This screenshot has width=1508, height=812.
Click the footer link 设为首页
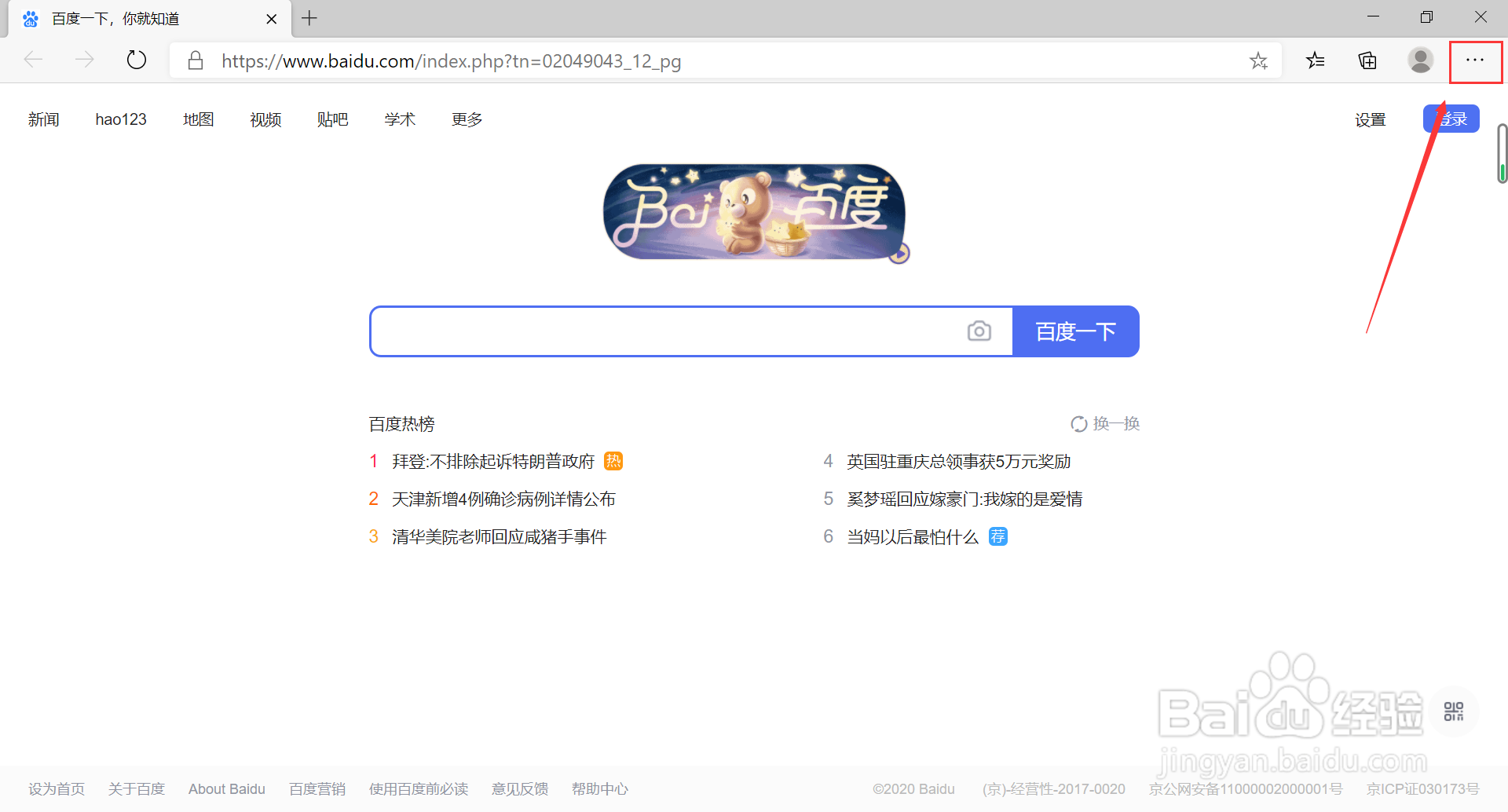[57, 789]
